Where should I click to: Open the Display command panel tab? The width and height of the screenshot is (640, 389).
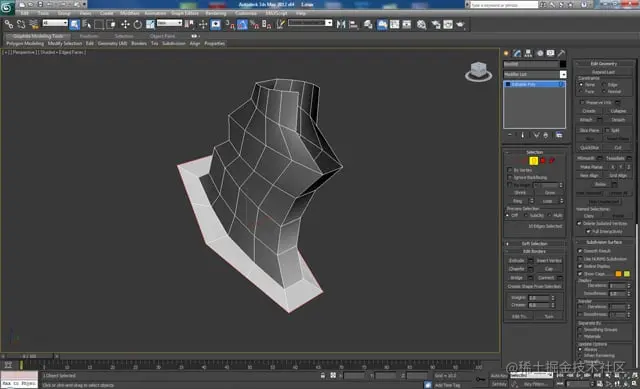(x=551, y=53)
